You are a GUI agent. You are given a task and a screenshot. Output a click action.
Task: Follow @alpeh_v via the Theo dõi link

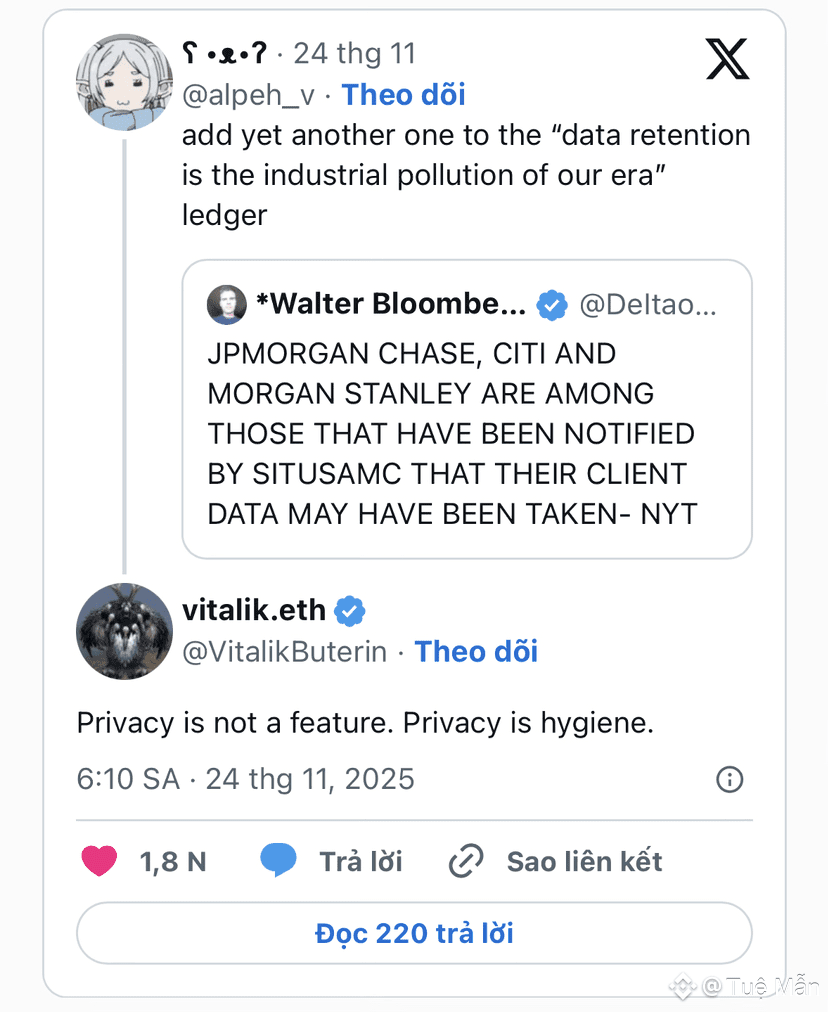pyautogui.click(x=403, y=95)
